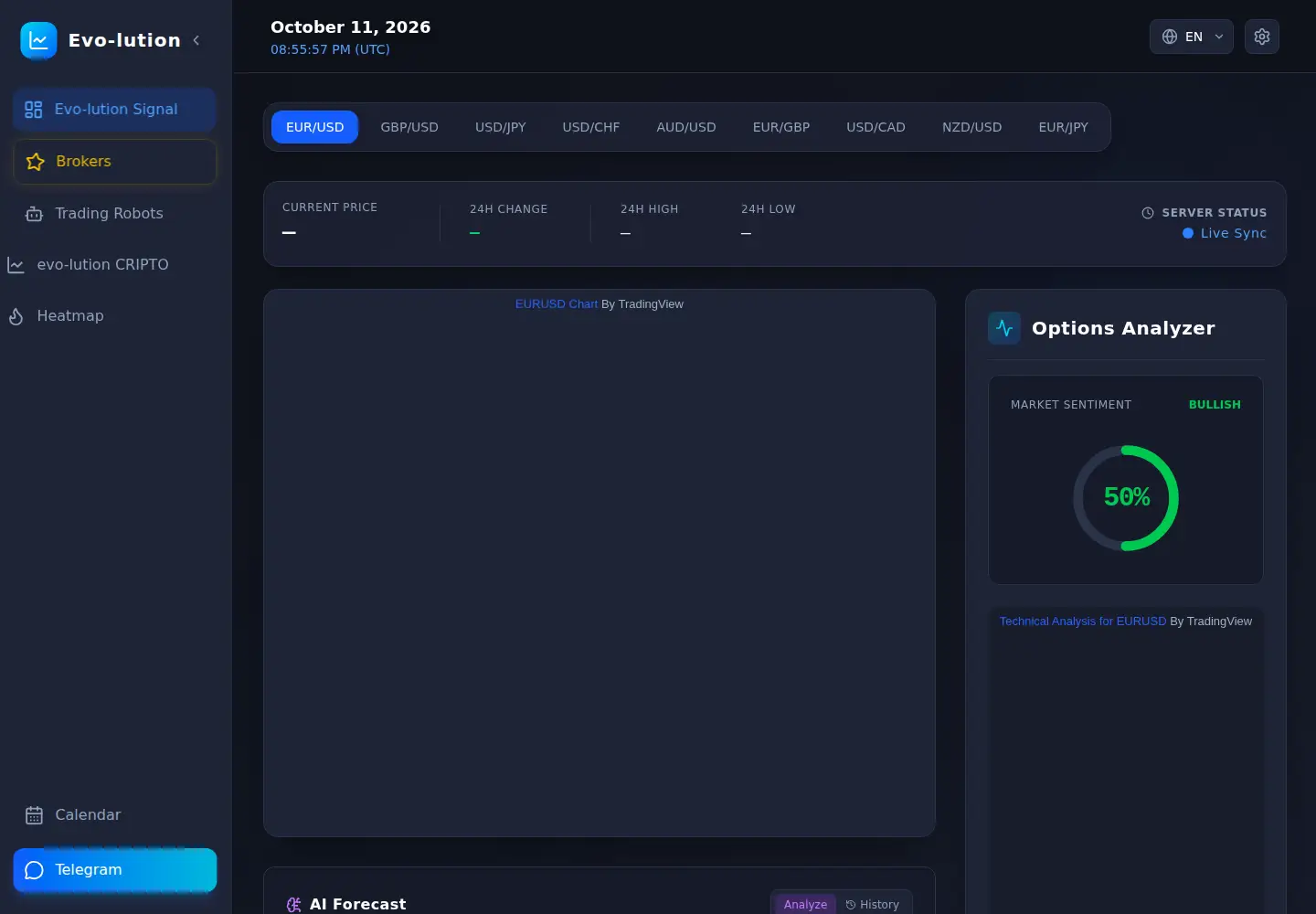Click the globe language icon
Screen dimensions: 1316x914
click(x=1170, y=37)
